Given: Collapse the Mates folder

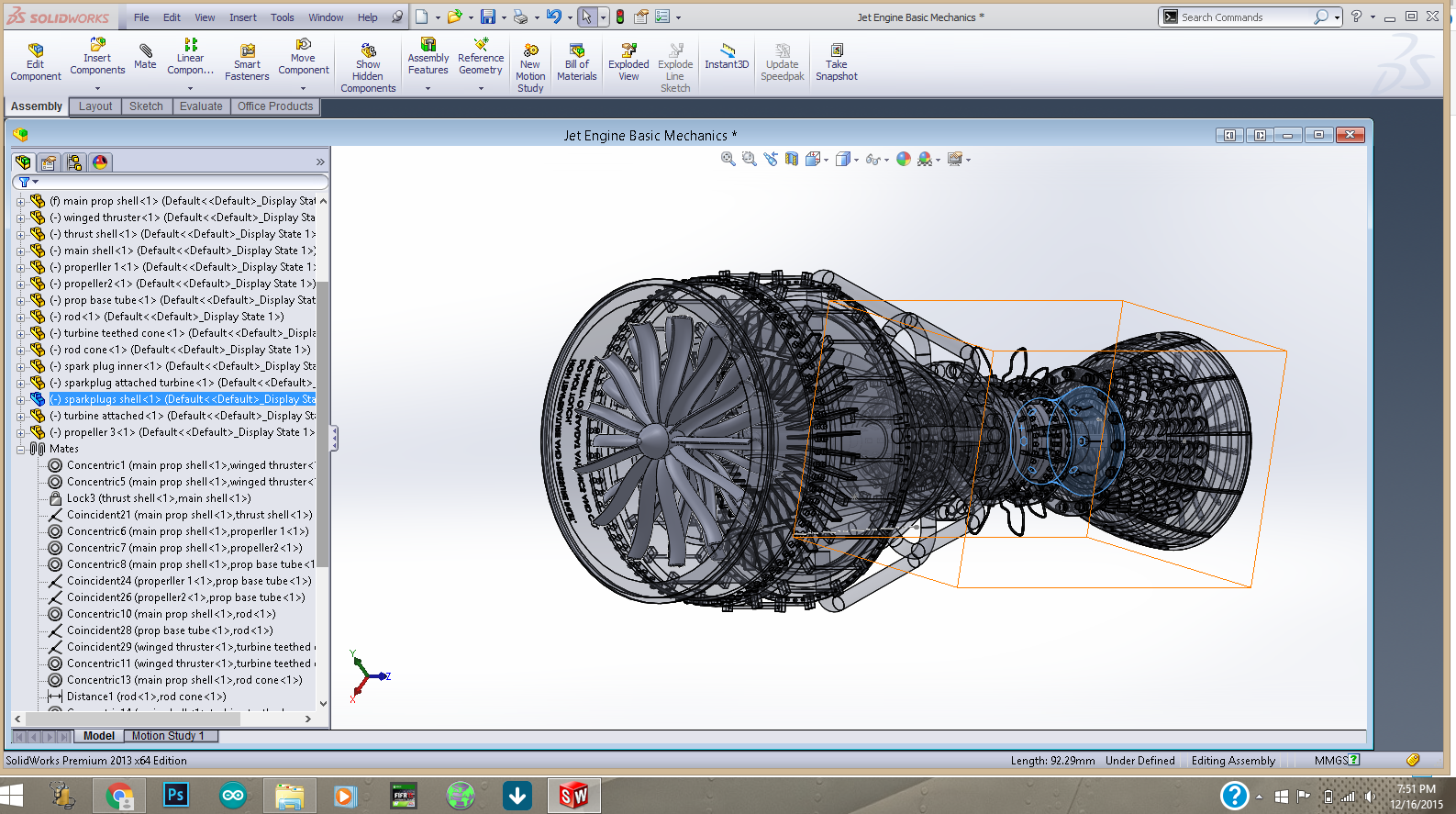Looking at the screenshot, I should [20, 449].
